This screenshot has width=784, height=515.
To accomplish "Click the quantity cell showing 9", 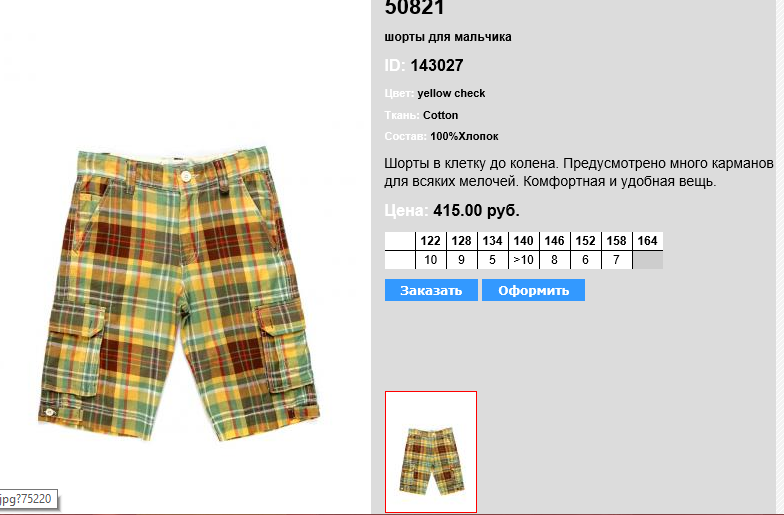I will point(462,260).
